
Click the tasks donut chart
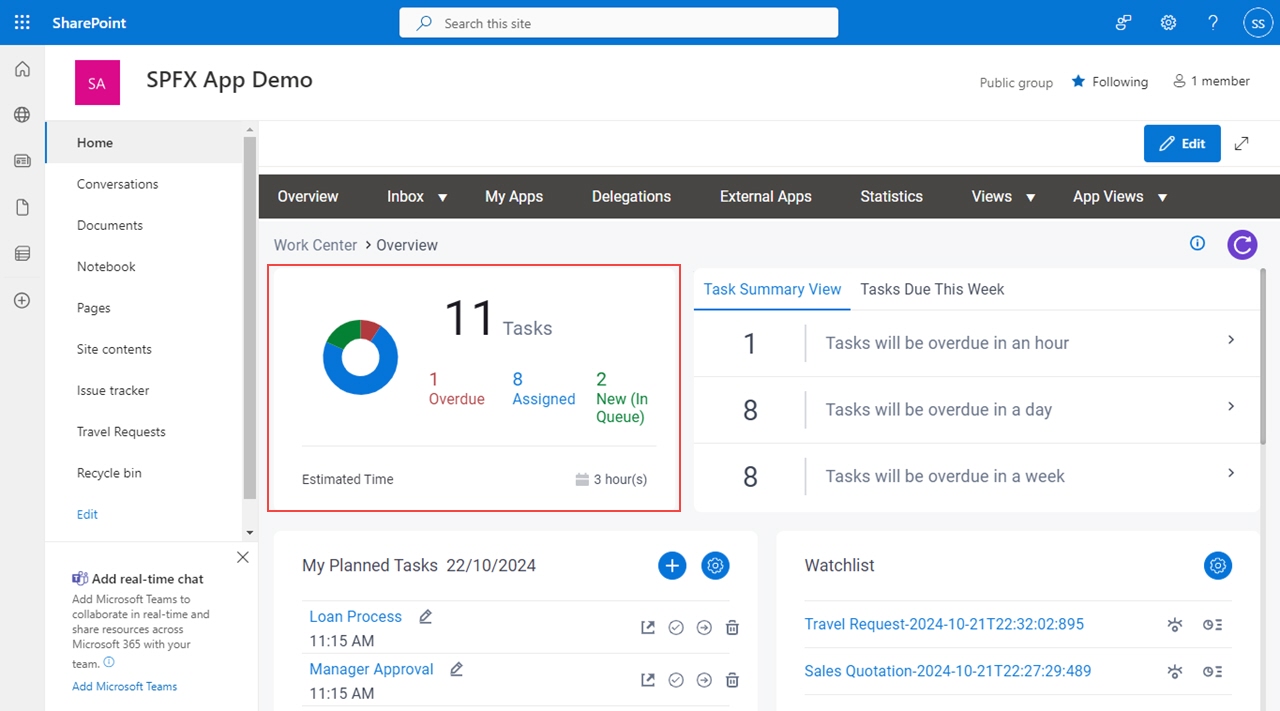point(360,357)
